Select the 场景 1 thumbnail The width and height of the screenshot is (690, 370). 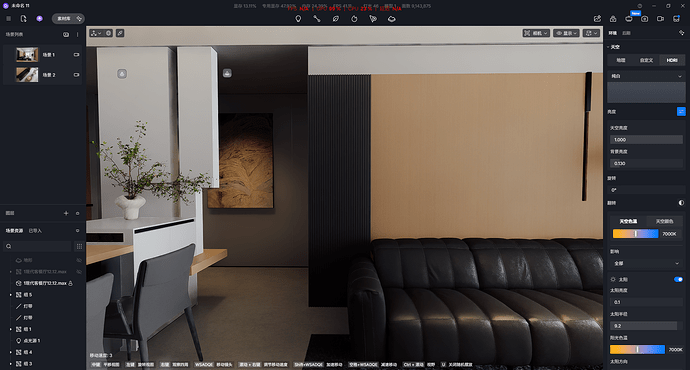(27, 55)
